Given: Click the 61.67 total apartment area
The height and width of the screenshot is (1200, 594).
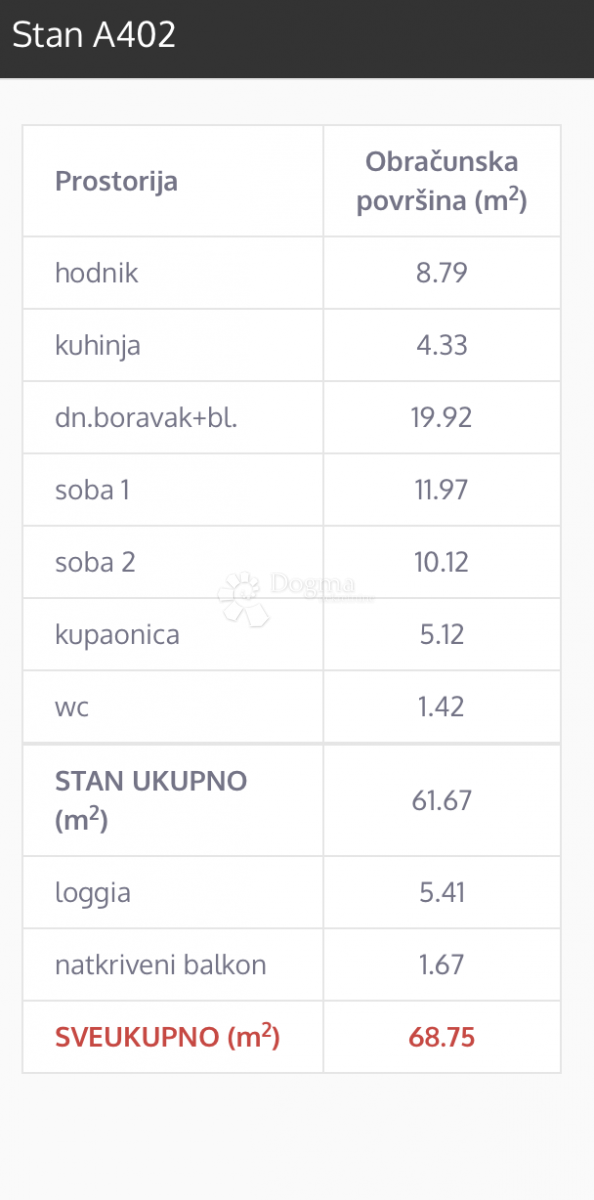Looking at the screenshot, I should pyautogui.click(x=442, y=800).
